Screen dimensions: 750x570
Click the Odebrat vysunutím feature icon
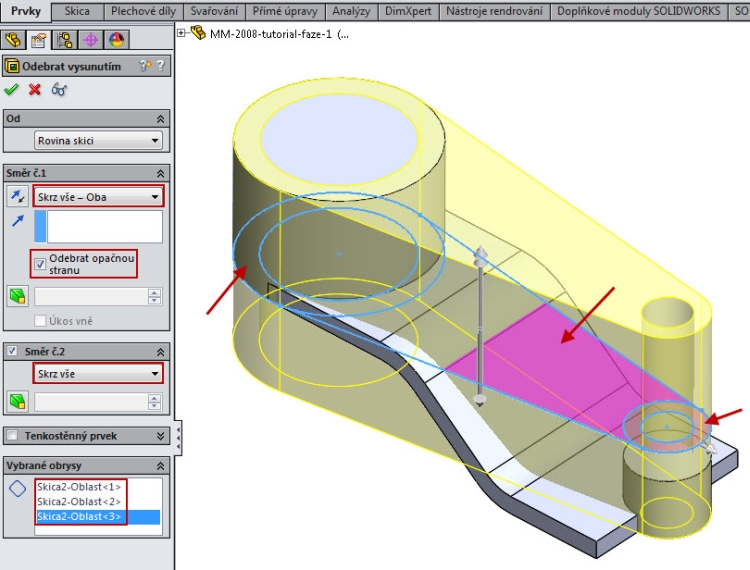12,66
